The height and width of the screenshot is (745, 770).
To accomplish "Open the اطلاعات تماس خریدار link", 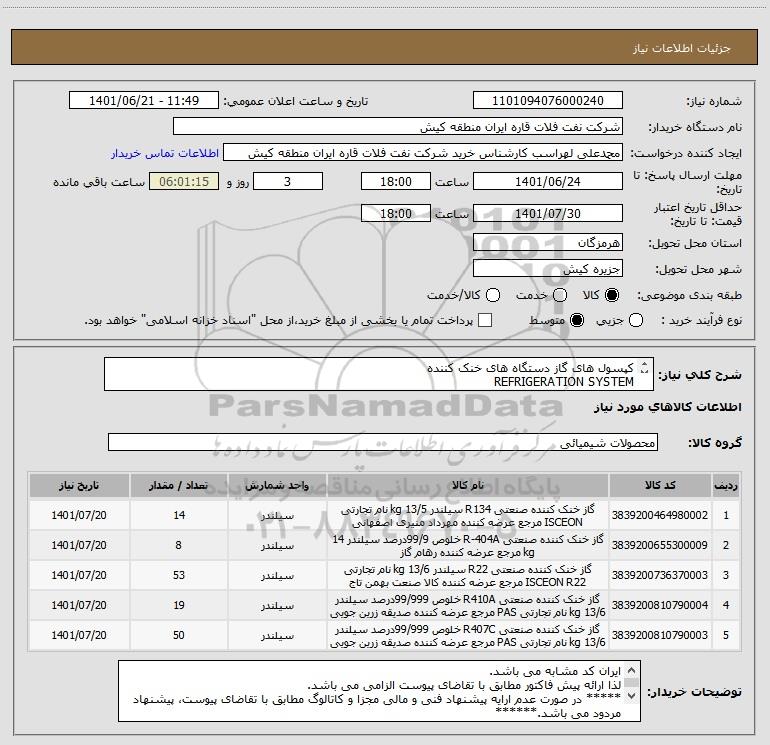I will point(165,153).
